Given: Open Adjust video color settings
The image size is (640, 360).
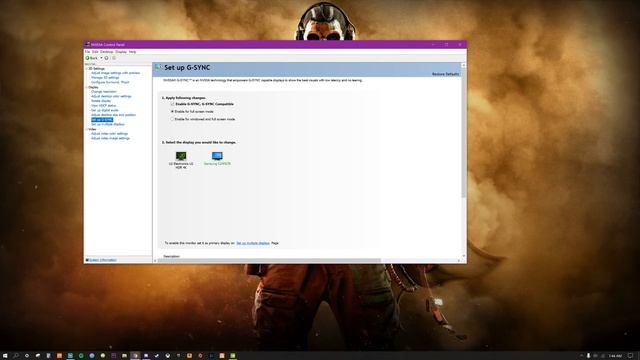Looking at the screenshot, I should click(109, 133).
